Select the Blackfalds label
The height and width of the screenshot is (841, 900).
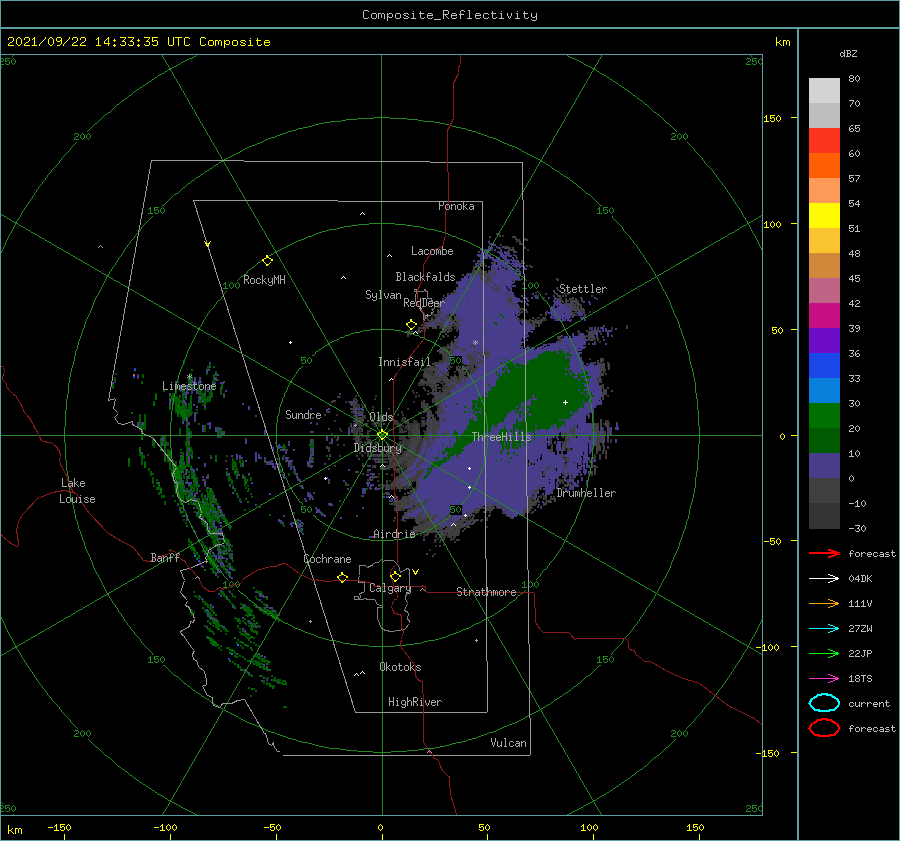click(425, 277)
